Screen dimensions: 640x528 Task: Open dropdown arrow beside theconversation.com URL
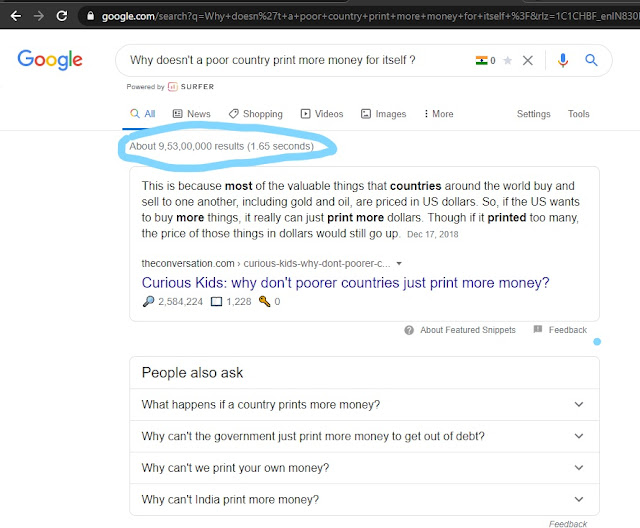(x=399, y=264)
